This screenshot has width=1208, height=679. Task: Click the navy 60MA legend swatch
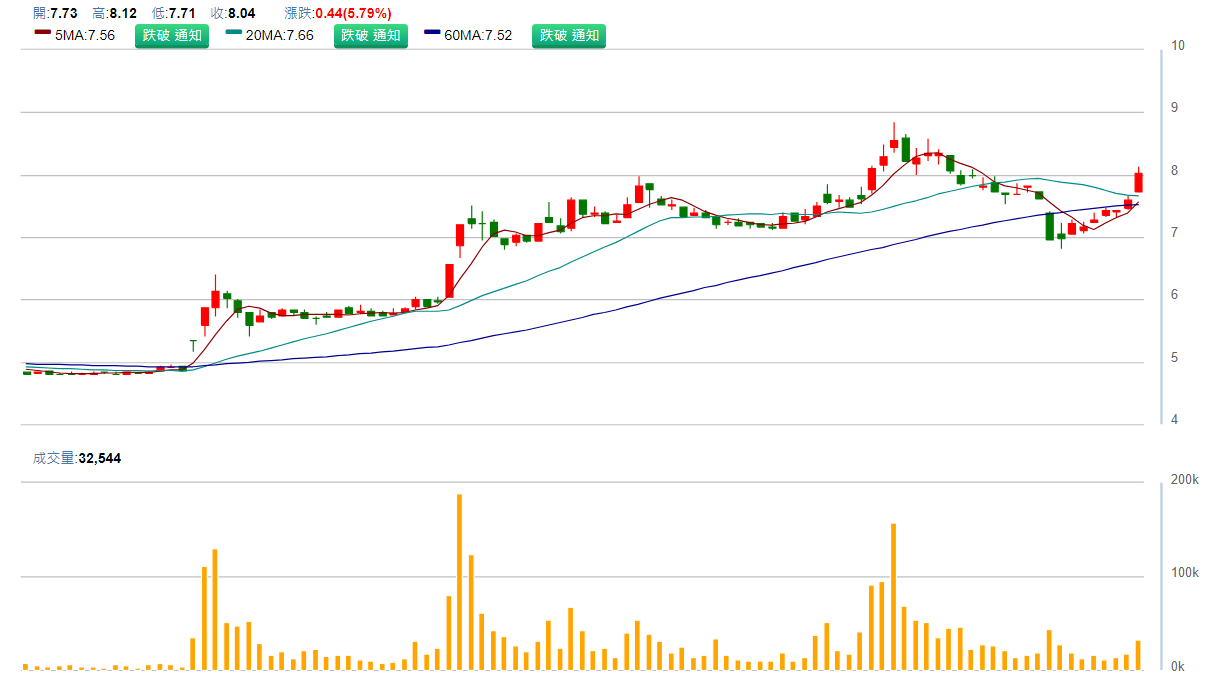click(432, 33)
